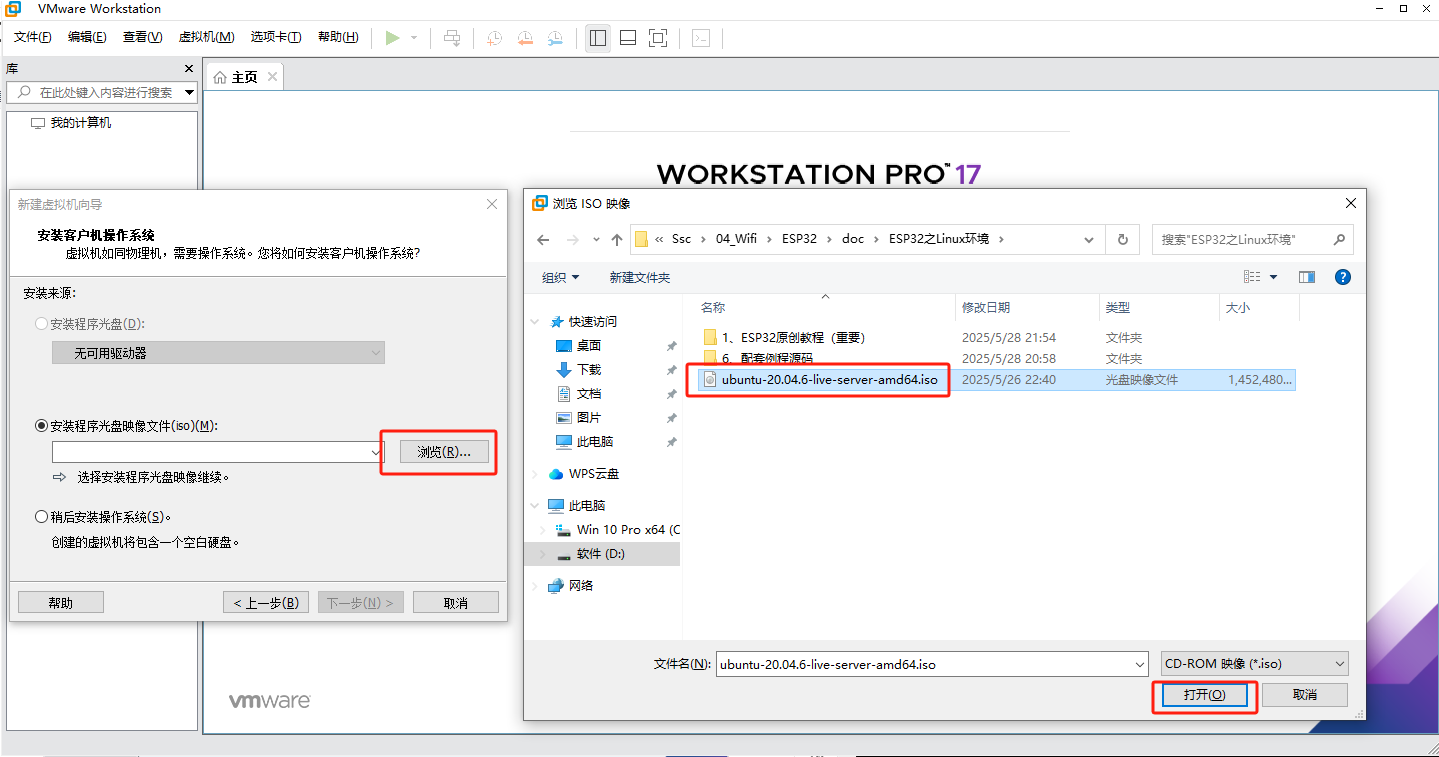The image size is (1439, 757).
Task: Sort by the 修改日期 column header
Action: [986, 308]
